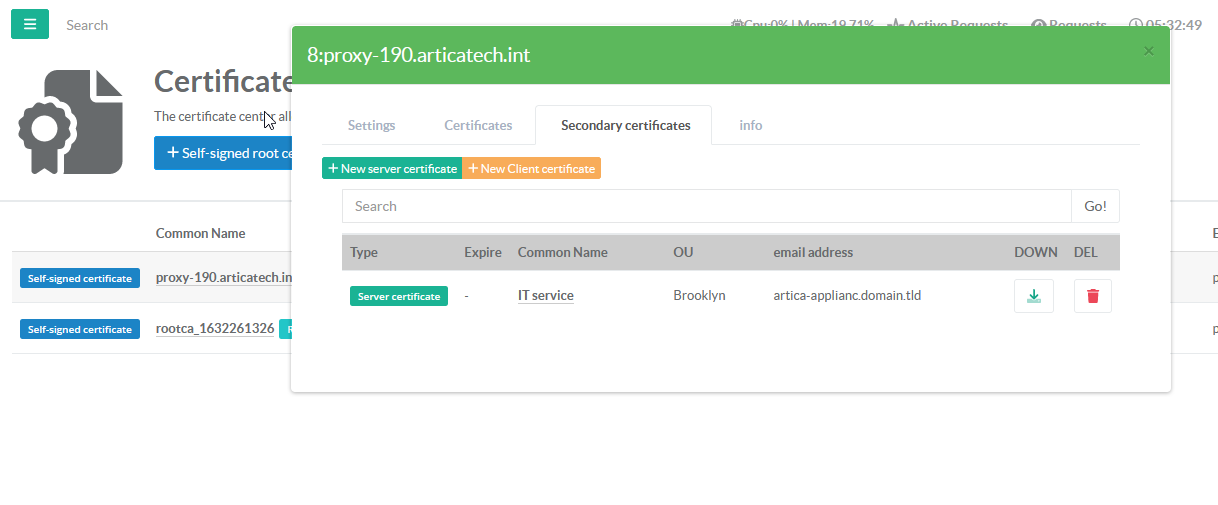
Task: Click Self-signed root certificate button
Action: click(x=222, y=153)
